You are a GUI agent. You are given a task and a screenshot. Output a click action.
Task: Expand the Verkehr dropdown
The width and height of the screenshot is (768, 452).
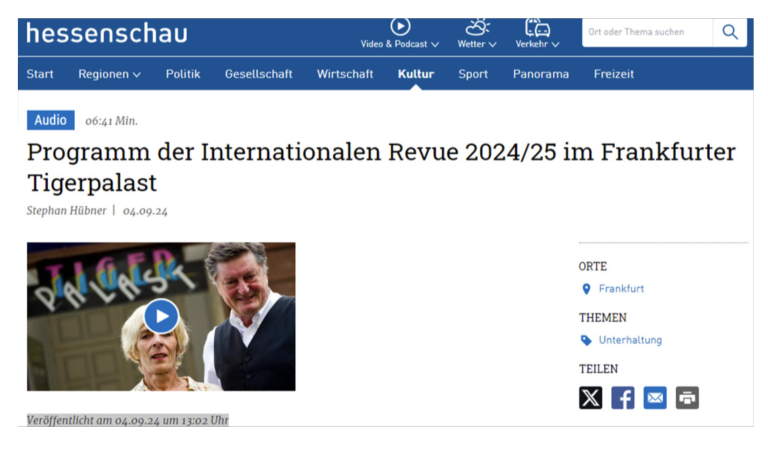537,34
